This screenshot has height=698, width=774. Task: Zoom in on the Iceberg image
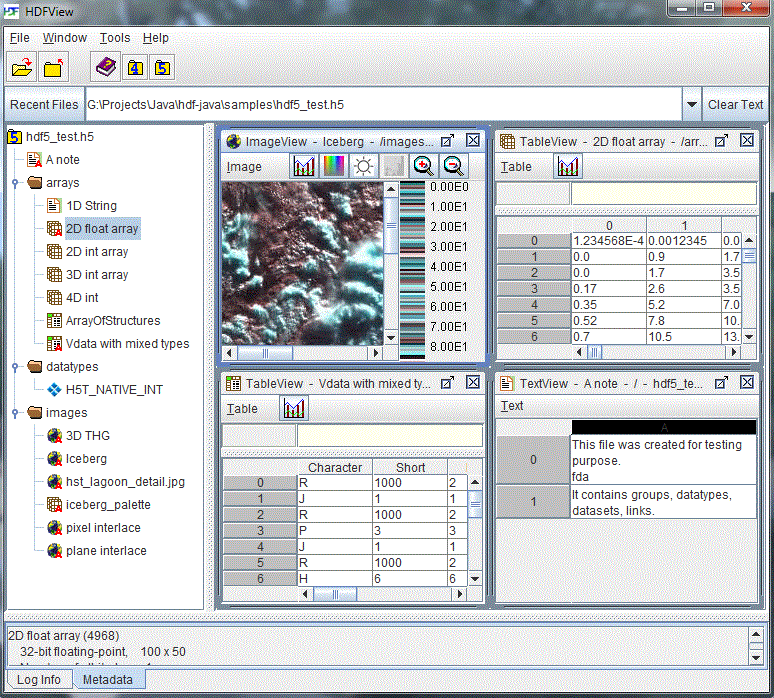[x=423, y=166]
